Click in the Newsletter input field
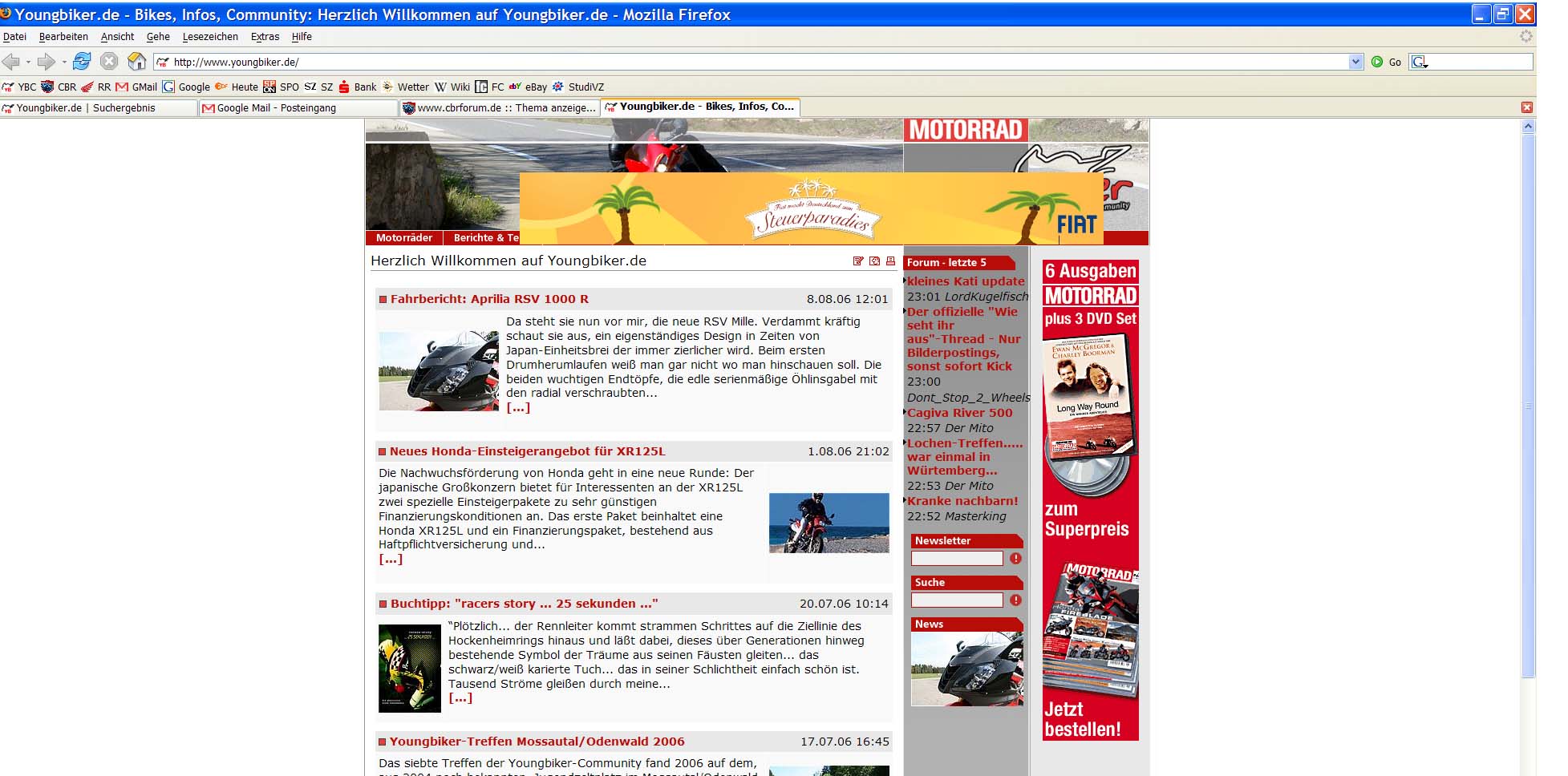 coord(957,559)
